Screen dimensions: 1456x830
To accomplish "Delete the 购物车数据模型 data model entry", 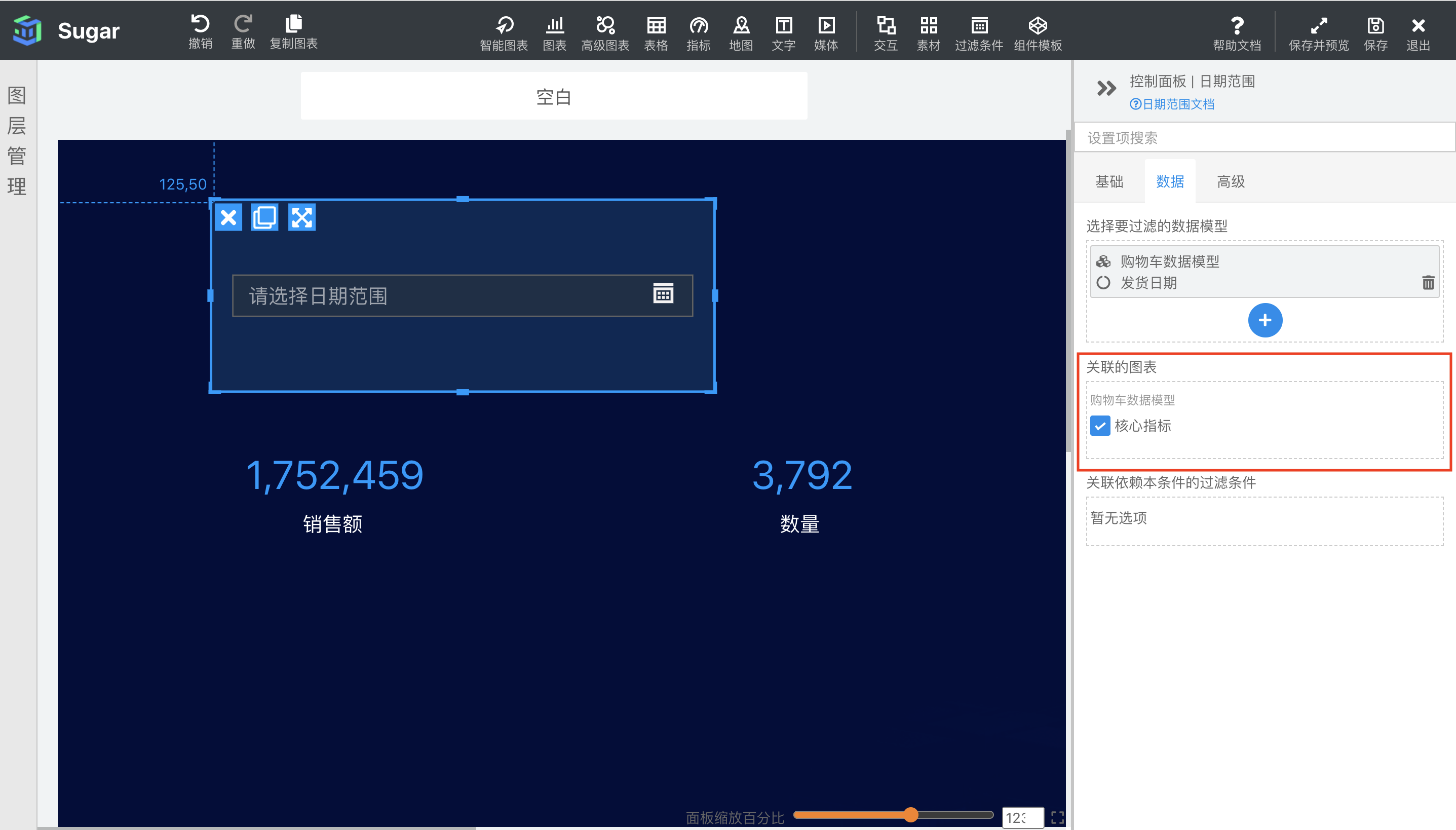I will pos(1428,282).
